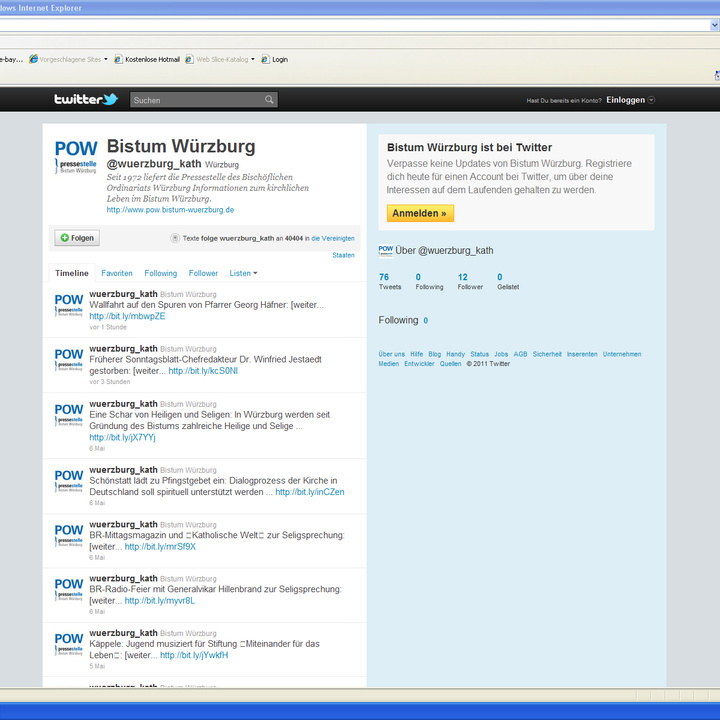Open the Login favorites bar link
The height and width of the screenshot is (720, 720).
[275, 59]
